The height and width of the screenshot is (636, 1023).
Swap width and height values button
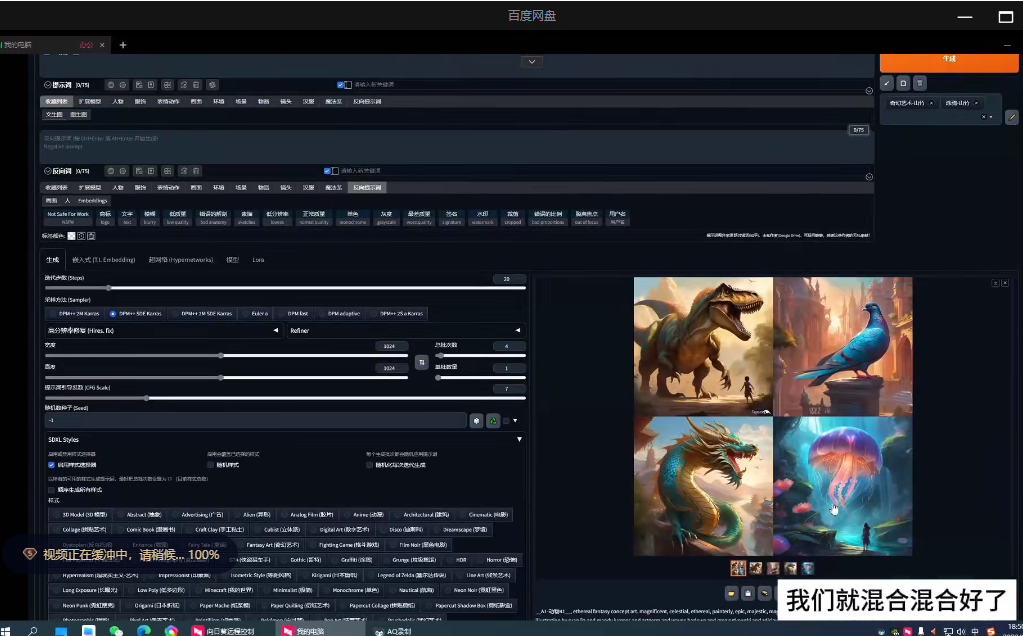coord(421,362)
